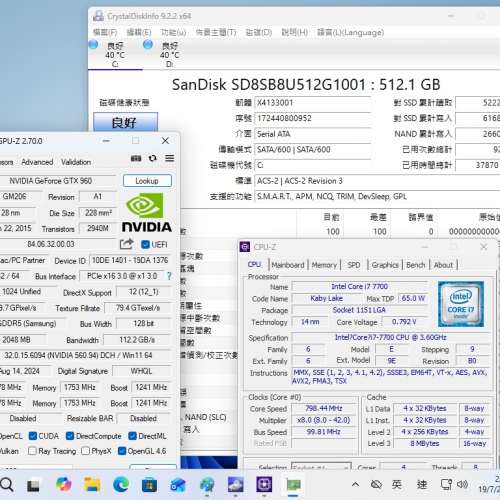Click the 速 input method tray icon
Image resolution: width=500 pixels, height=500 pixels.
coord(422,484)
